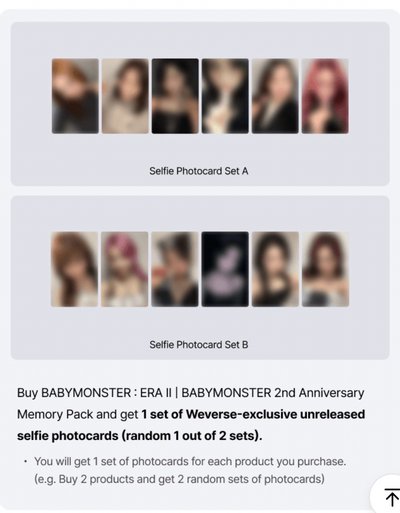Click the scroll-to-top arrow button
This screenshot has height=513, width=400.
387,496
